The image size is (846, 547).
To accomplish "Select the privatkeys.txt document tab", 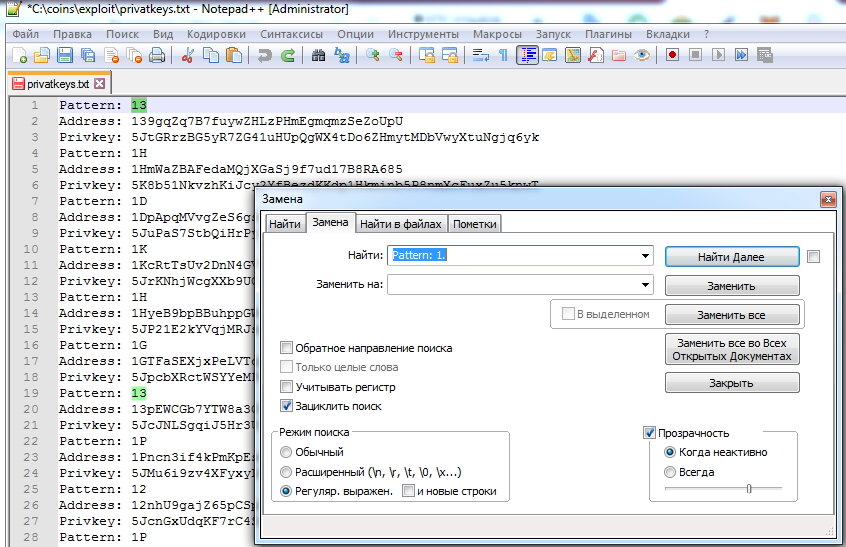I will [x=58, y=84].
